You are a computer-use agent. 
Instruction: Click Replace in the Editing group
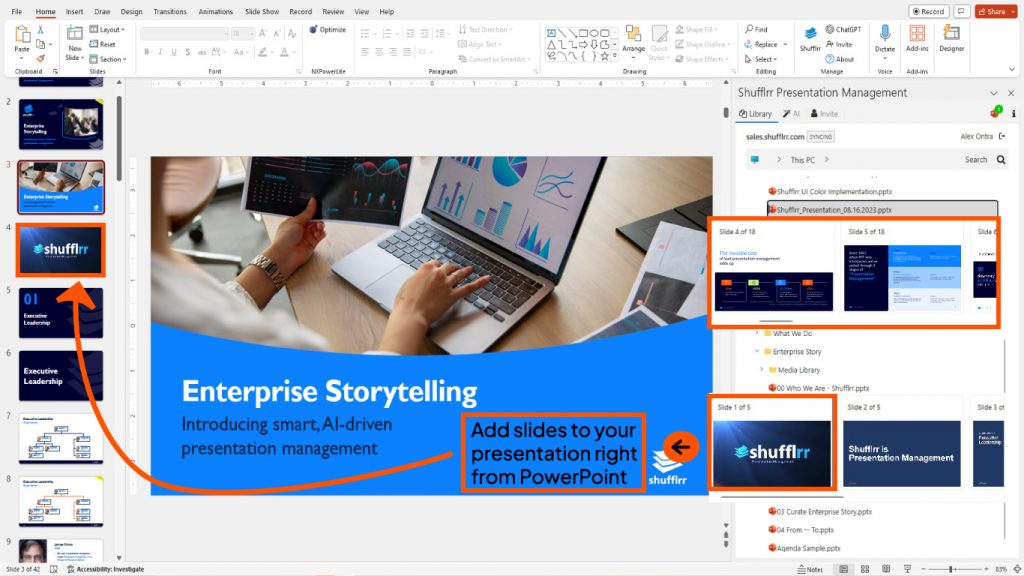coord(765,44)
